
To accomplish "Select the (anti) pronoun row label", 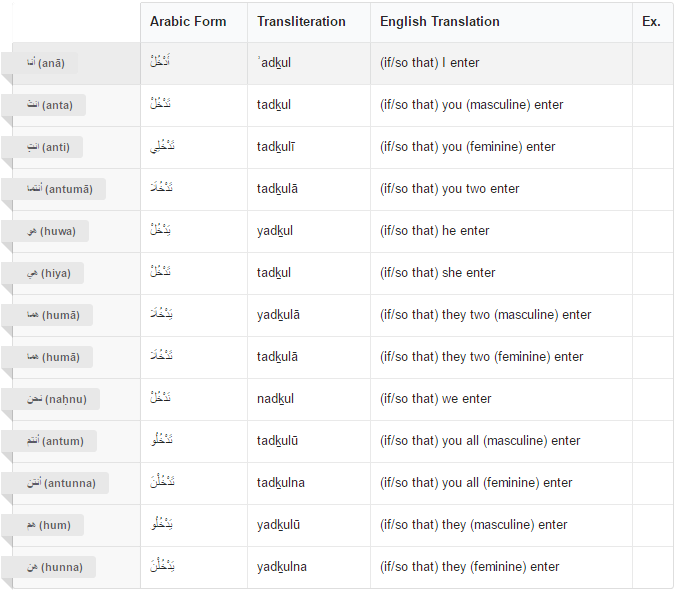I will 42,147.
